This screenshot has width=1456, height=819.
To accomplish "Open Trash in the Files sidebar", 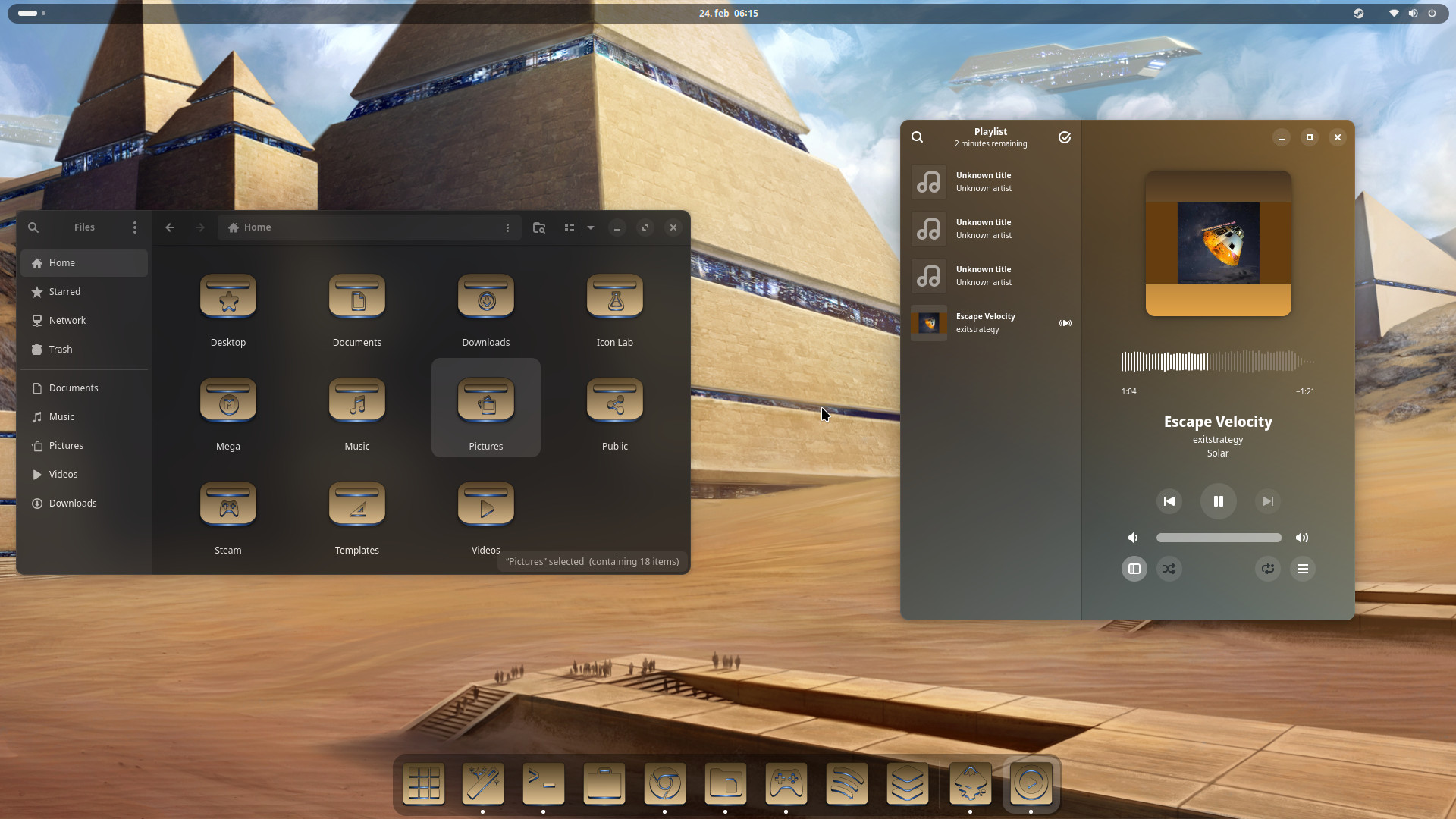I will tap(61, 350).
